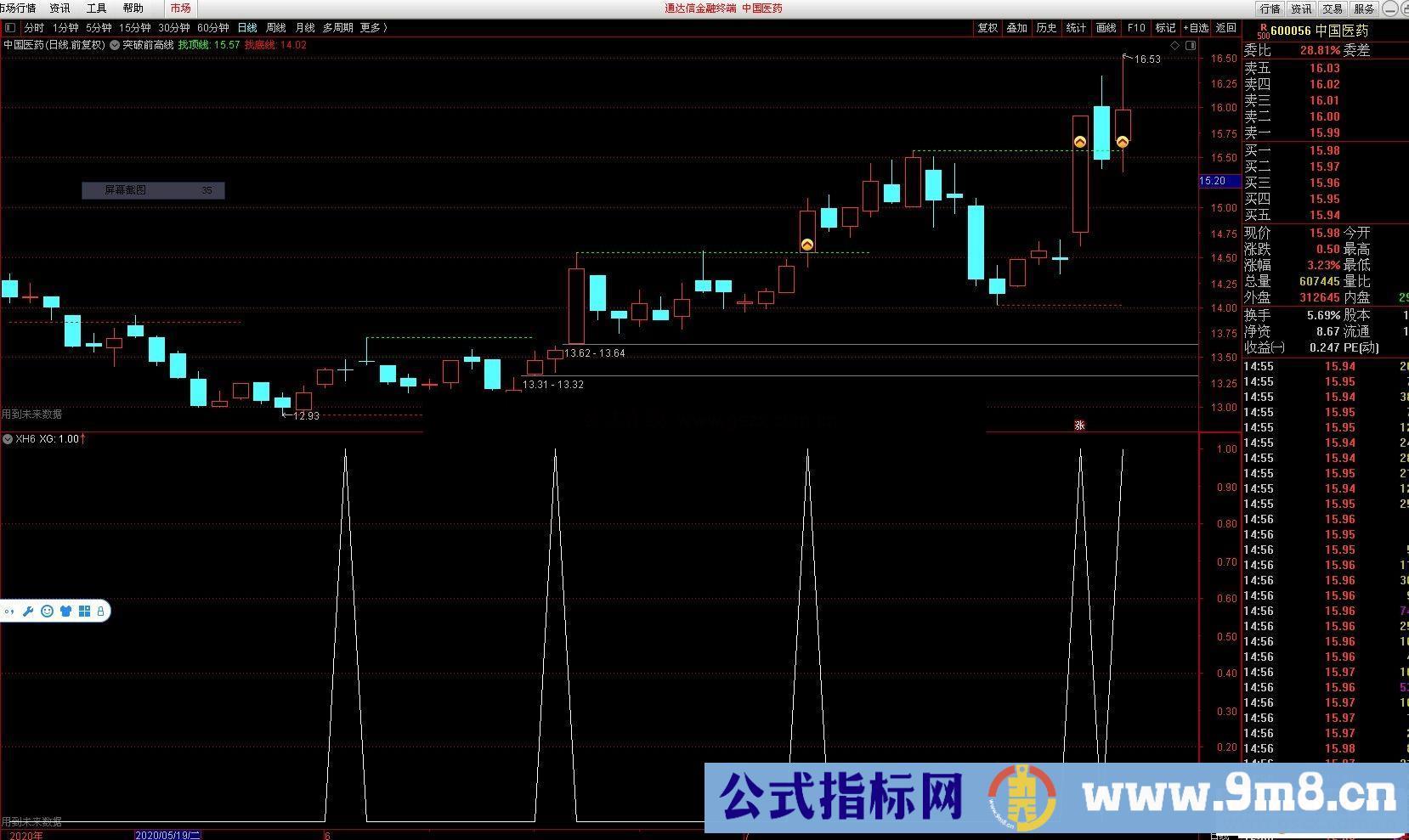Image resolution: width=1409 pixels, height=840 pixels.
Task: Click the +自选 add to watchlist button
Action: point(1195,28)
